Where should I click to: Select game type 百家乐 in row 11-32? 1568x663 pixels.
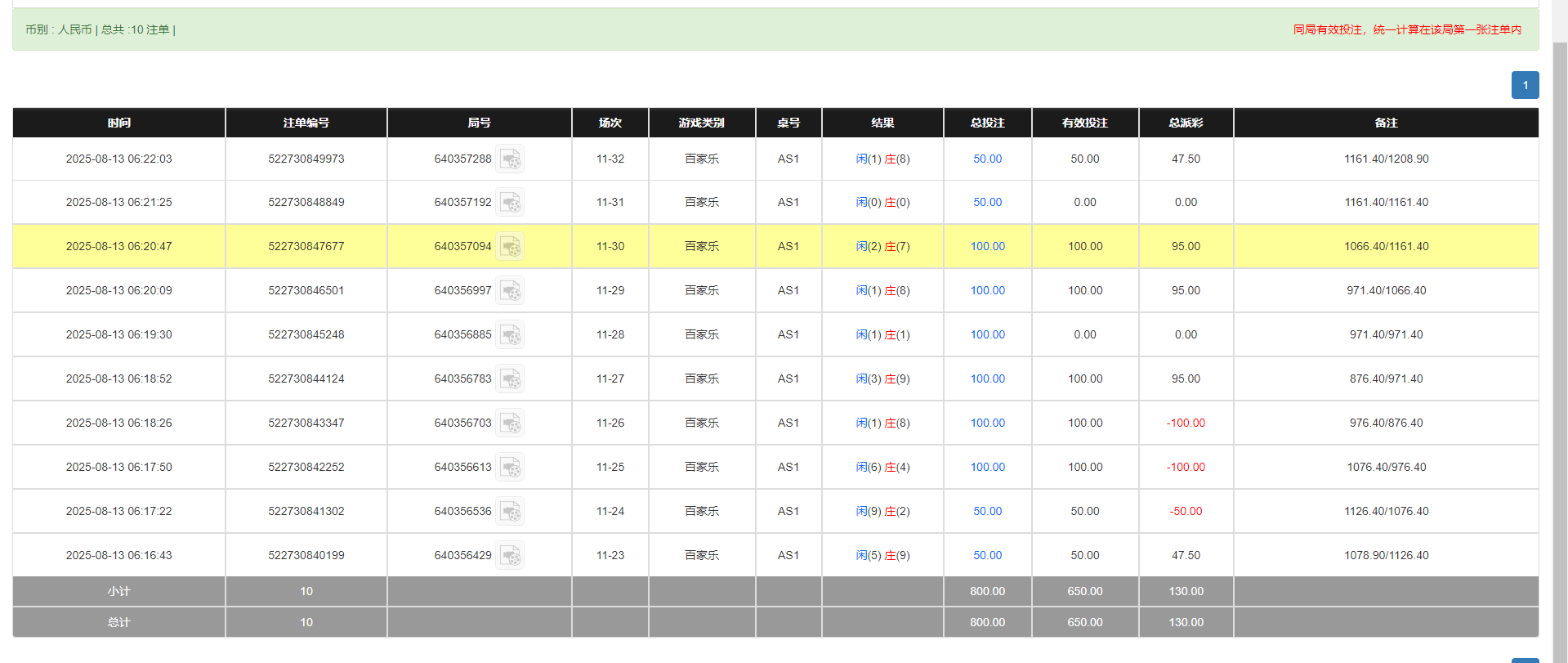pyautogui.click(x=702, y=159)
